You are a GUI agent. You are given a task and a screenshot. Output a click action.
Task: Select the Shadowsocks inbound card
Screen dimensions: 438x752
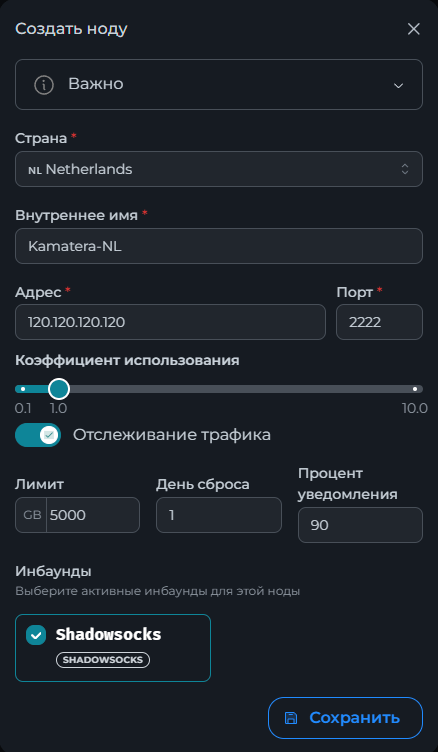pos(113,648)
